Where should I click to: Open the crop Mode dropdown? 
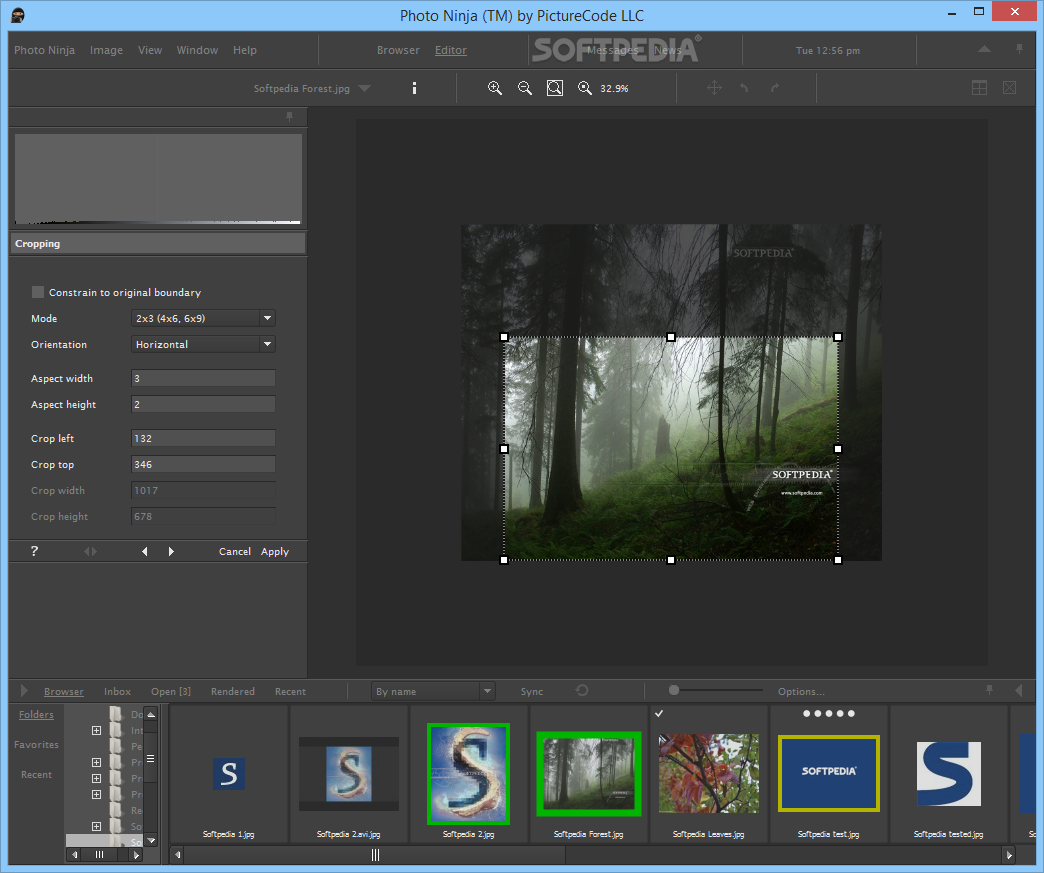pyautogui.click(x=203, y=318)
